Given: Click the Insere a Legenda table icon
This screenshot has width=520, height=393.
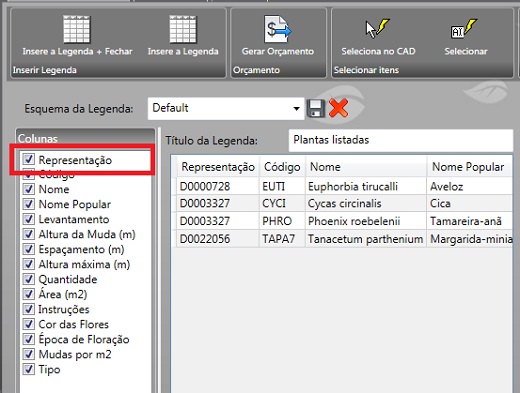Looking at the screenshot, I should click(183, 29).
